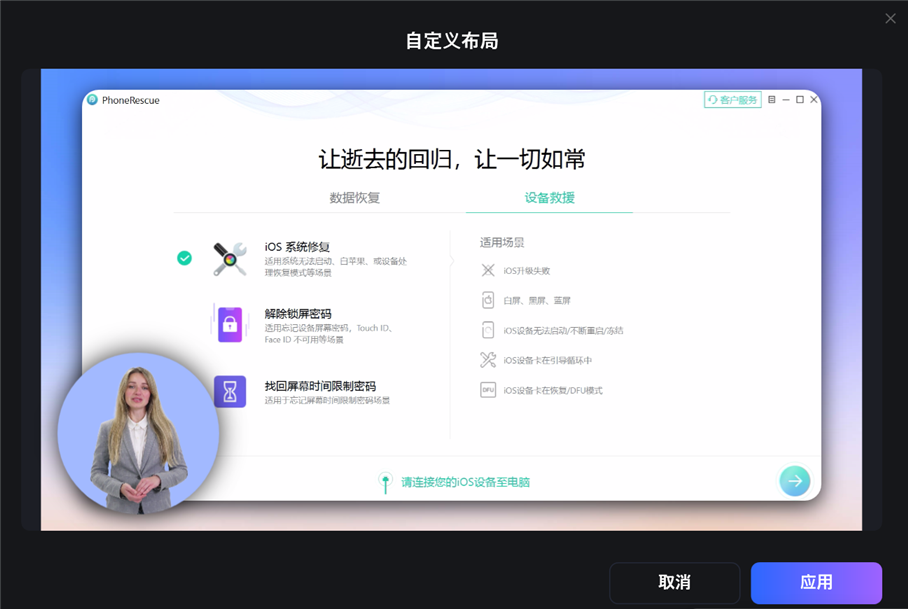The image size is (908, 609).
Task: Toggle the iOS 系统修复 green checkmark
Action: tap(184, 258)
